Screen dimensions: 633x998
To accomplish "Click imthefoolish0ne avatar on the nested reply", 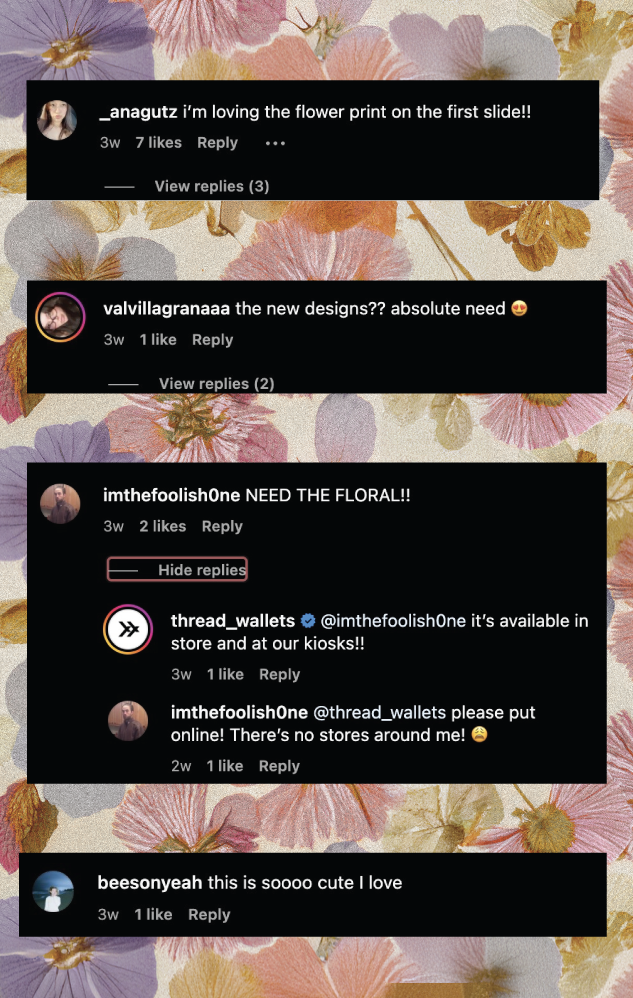I will click(x=128, y=721).
